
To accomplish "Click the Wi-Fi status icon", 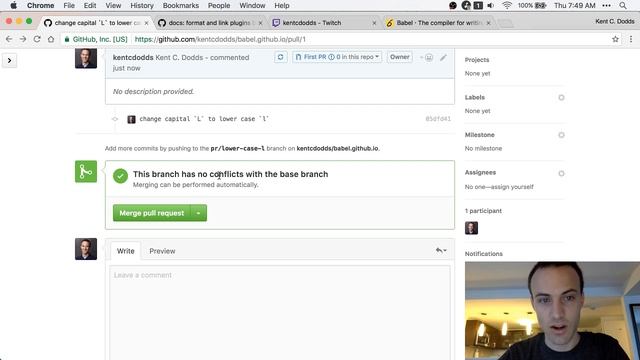I will 507,5.
